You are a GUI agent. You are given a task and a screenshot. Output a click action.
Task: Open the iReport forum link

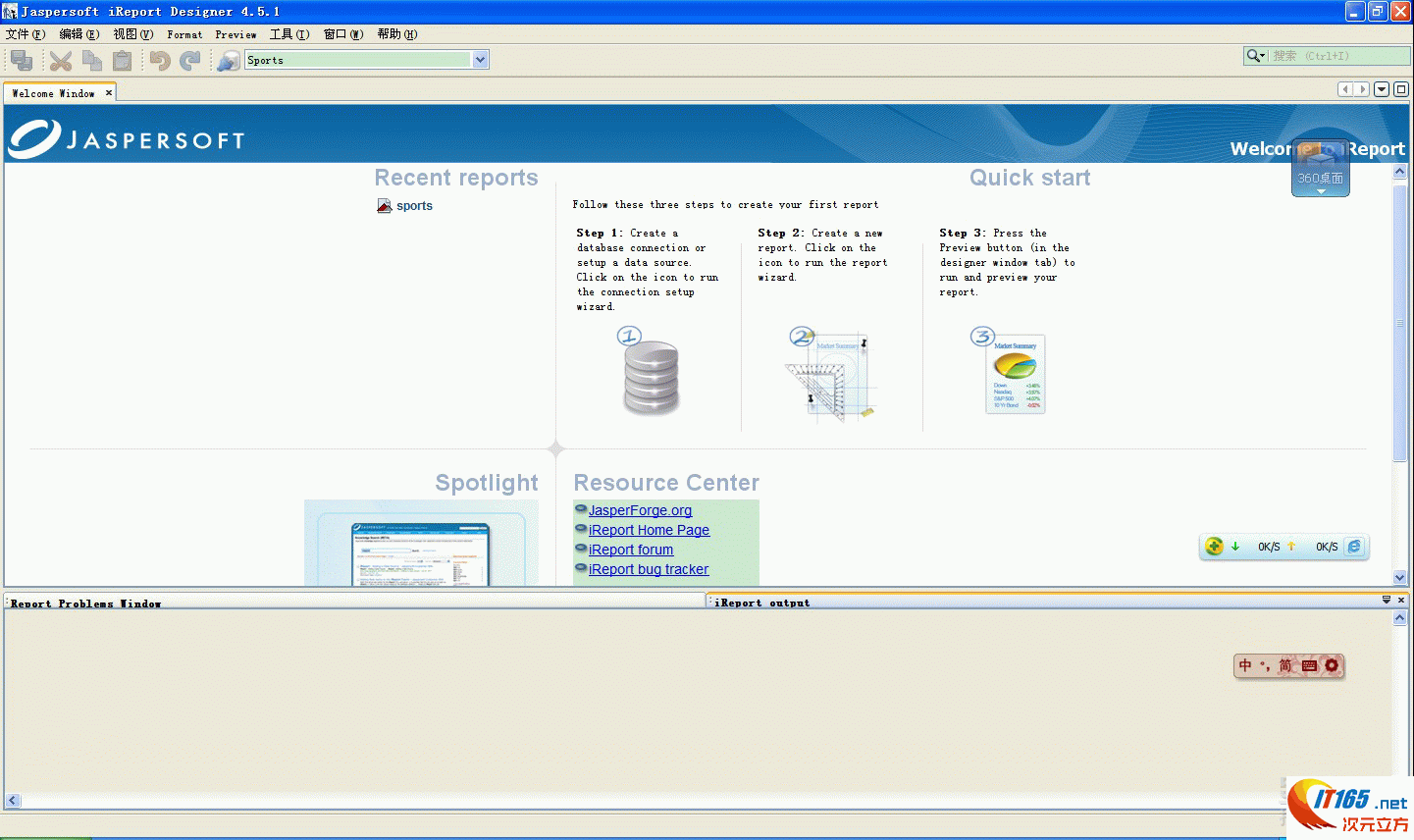coord(631,550)
